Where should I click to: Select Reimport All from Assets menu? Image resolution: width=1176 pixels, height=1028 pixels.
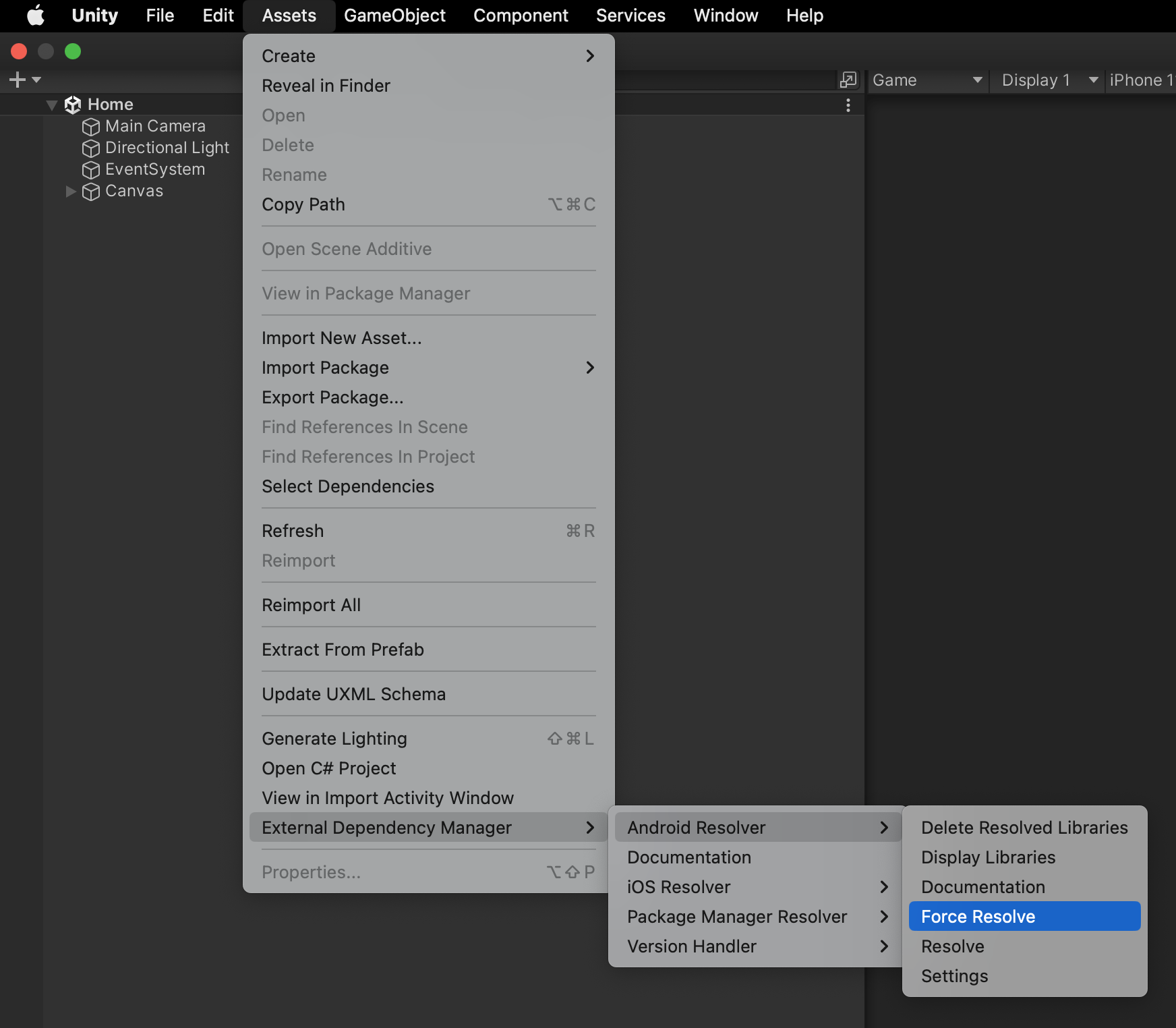pyautogui.click(x=312, y=605)
